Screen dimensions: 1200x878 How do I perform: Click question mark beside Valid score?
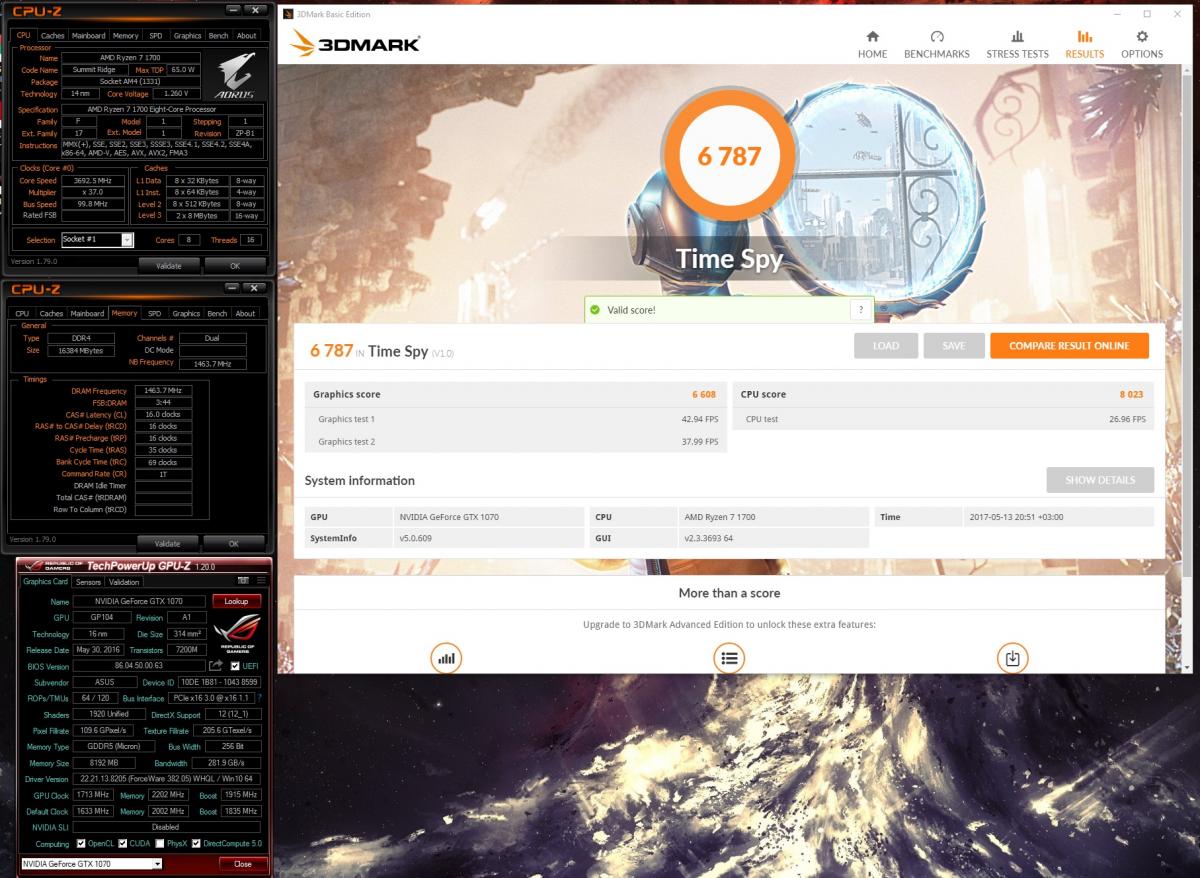click(x=860, y=310)
